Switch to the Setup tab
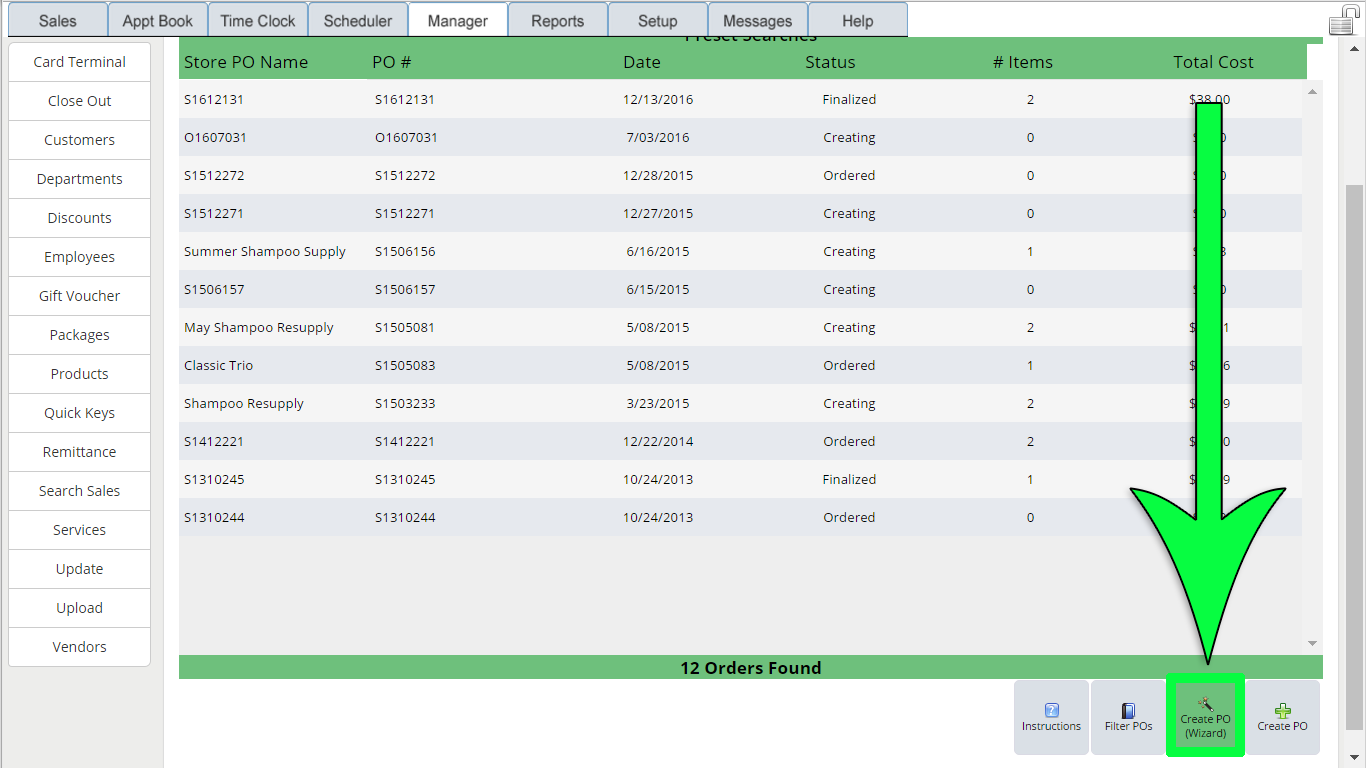1366x768 pixels. (657, 20)
